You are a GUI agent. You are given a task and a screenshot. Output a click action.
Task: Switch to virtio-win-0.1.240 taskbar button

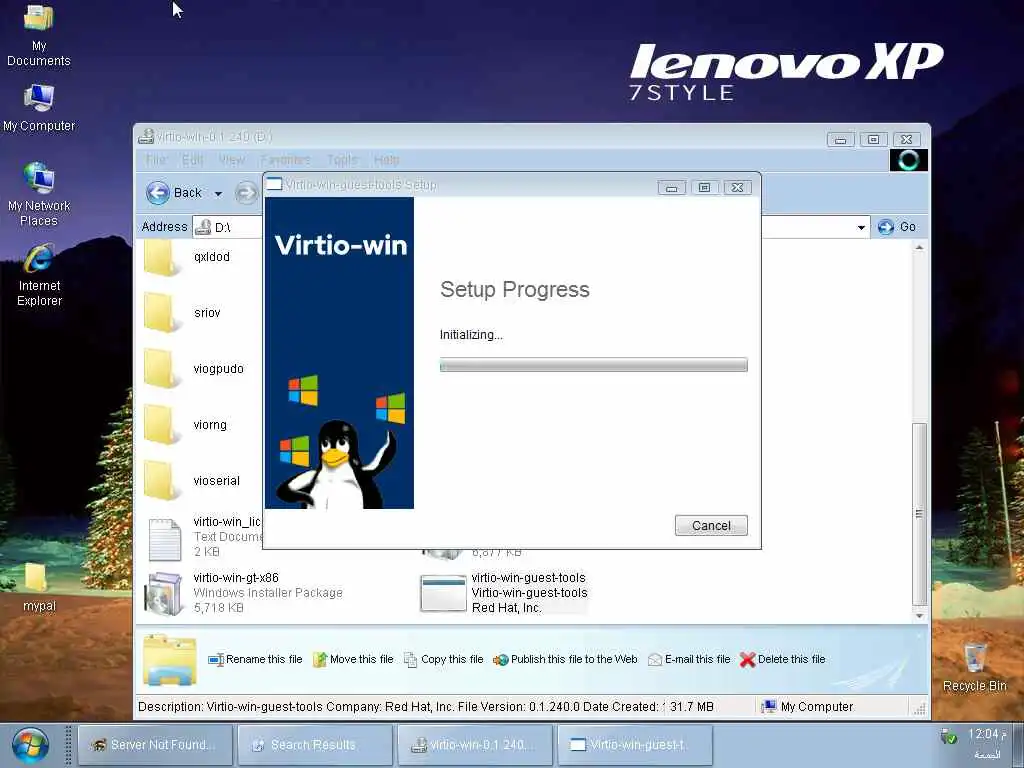[x=475, y=745]
